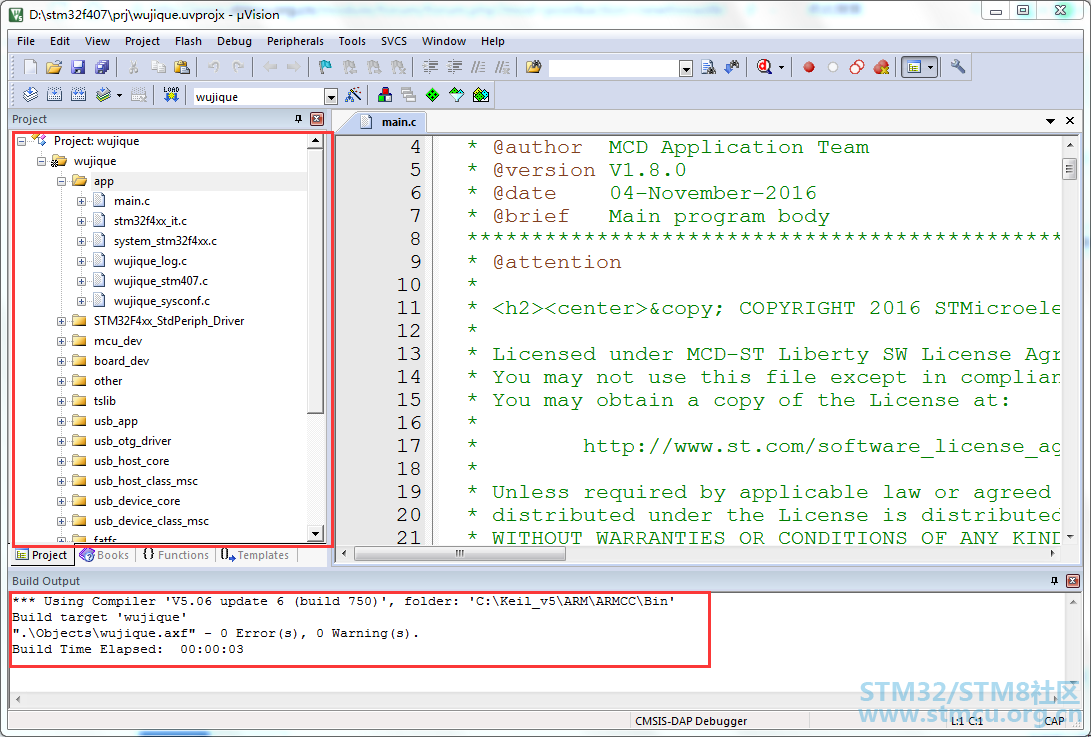This screenshot has height=737, width=1091.
Task: Open Manage Run-Time Environment green diamond icon
Action: tap(432, 95)
